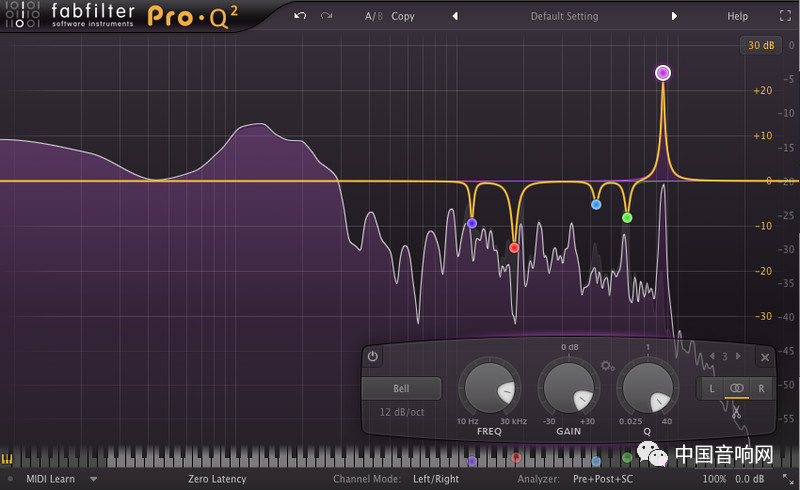Click red band marker on piano strip

516,457
